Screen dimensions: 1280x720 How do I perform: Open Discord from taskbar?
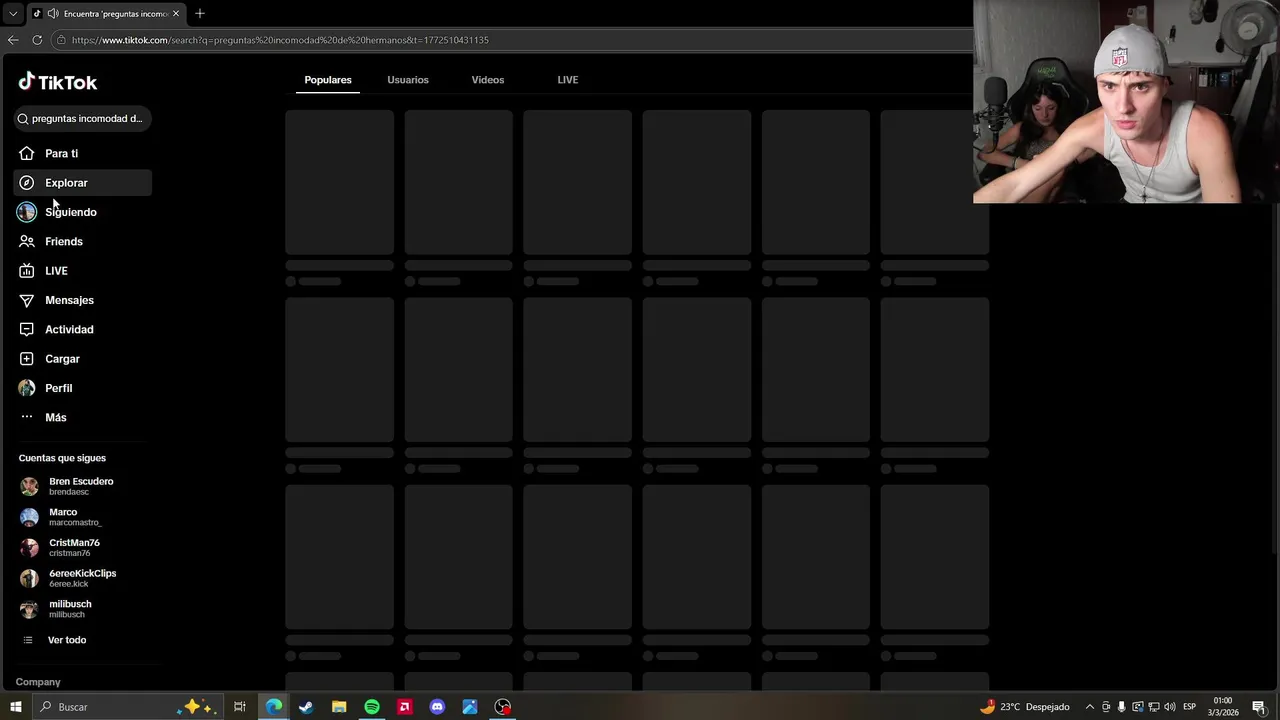(437, 707)
